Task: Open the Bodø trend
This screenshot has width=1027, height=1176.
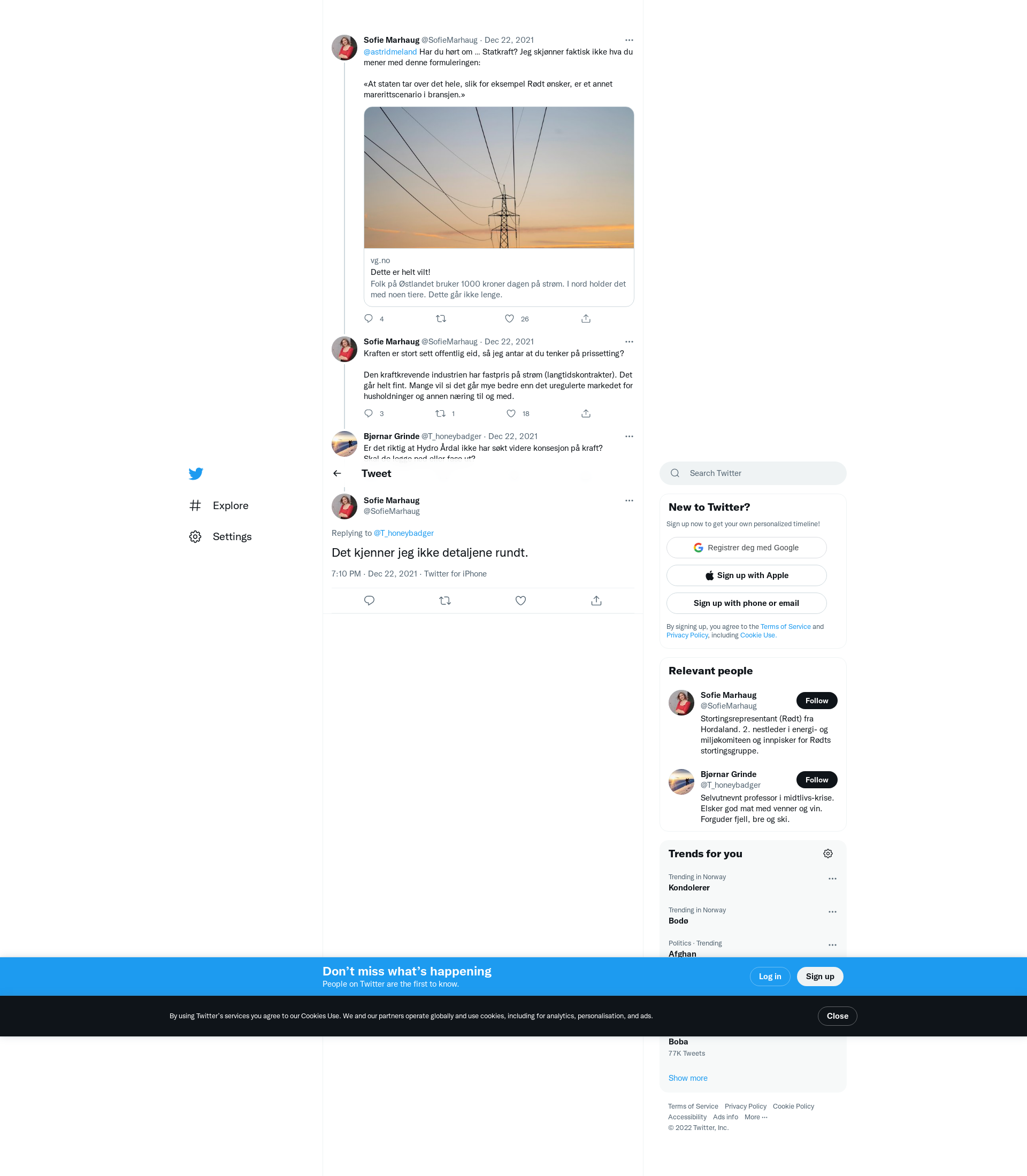Action: (x=753, y=916)
